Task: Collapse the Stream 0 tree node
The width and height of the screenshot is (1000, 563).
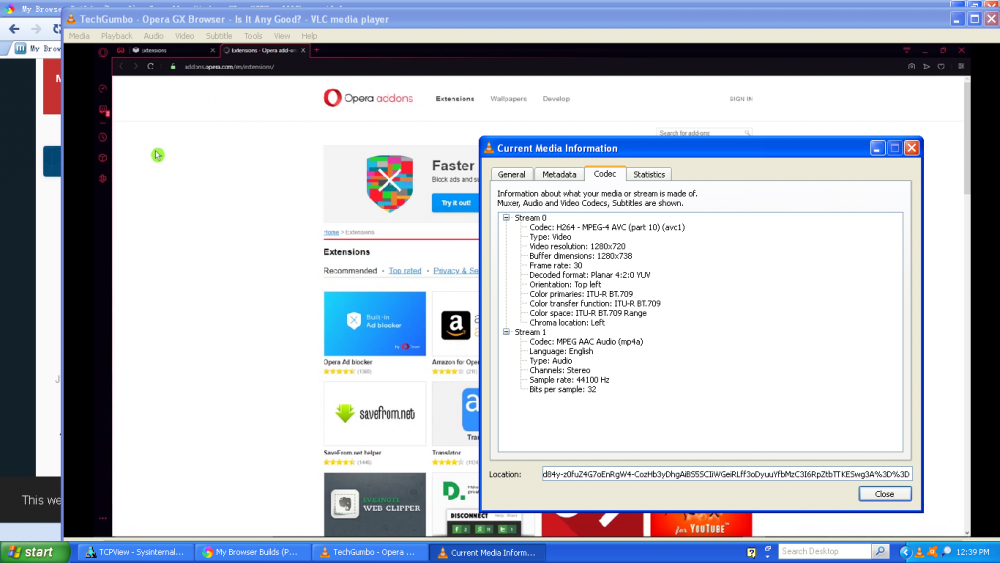Action: click(507, 218)
